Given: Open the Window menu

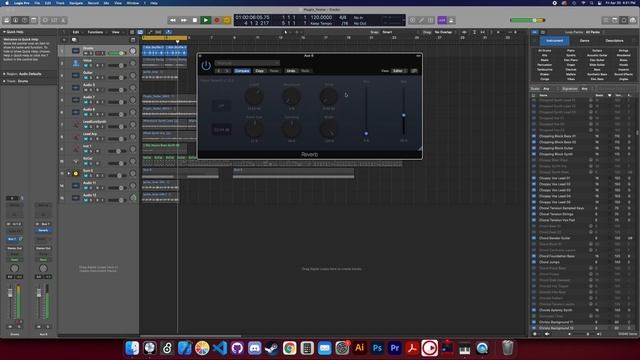Looking at the screenshot, I should point(133,3).
